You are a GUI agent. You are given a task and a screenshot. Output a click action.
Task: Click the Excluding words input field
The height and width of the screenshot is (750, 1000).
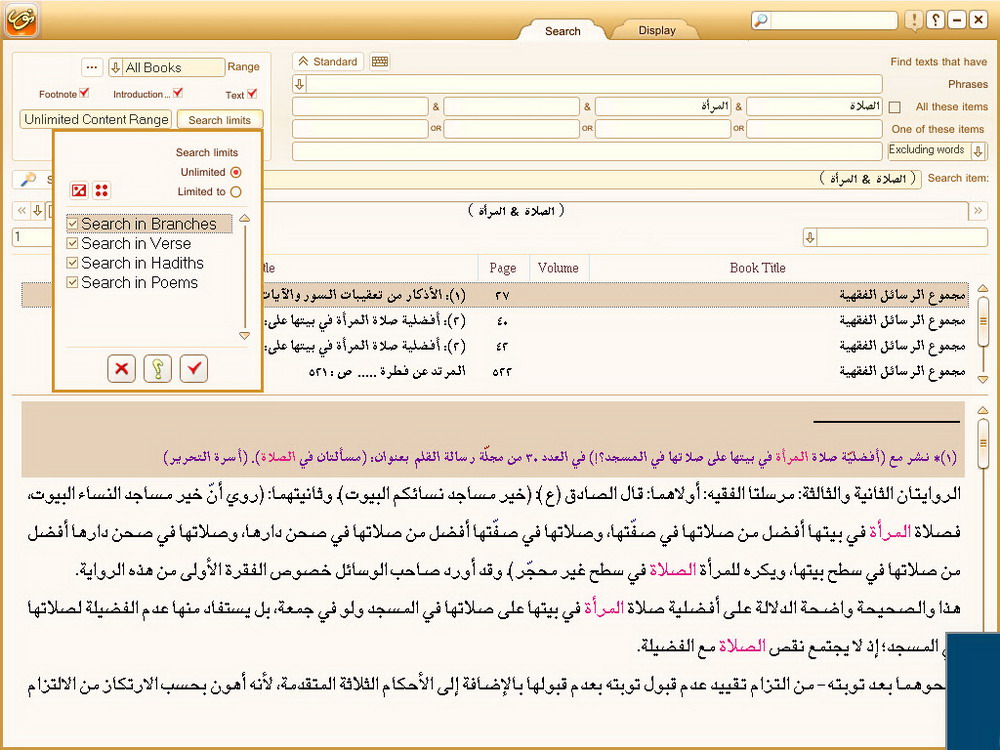[x=587, y=151]
